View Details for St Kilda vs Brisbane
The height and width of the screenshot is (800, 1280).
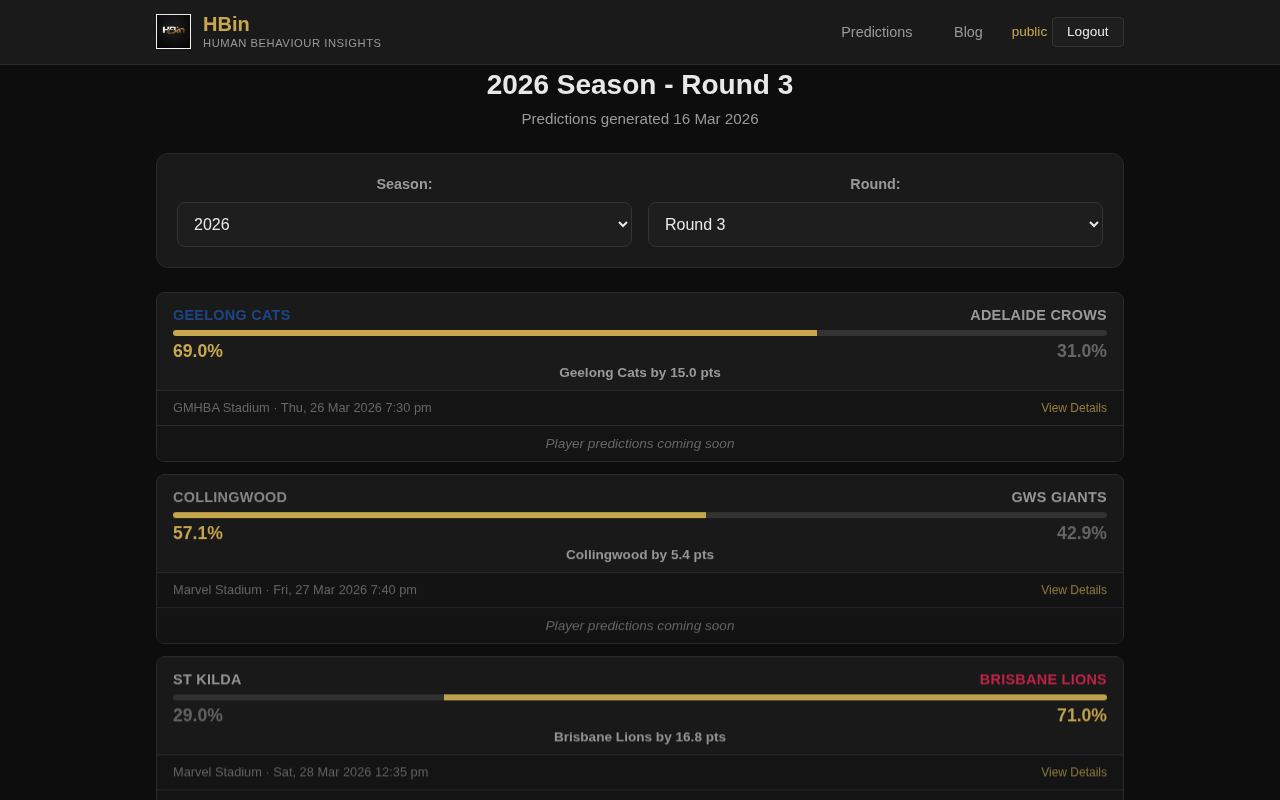point(1073,772)
